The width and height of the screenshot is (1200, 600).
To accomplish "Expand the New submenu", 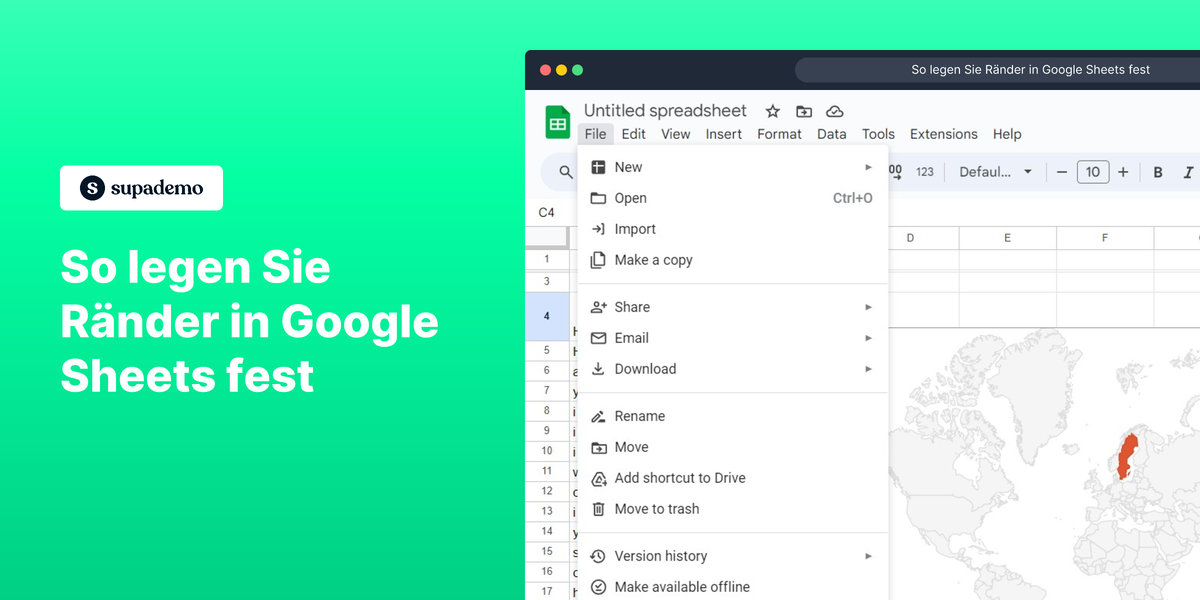I will [733, 167].
